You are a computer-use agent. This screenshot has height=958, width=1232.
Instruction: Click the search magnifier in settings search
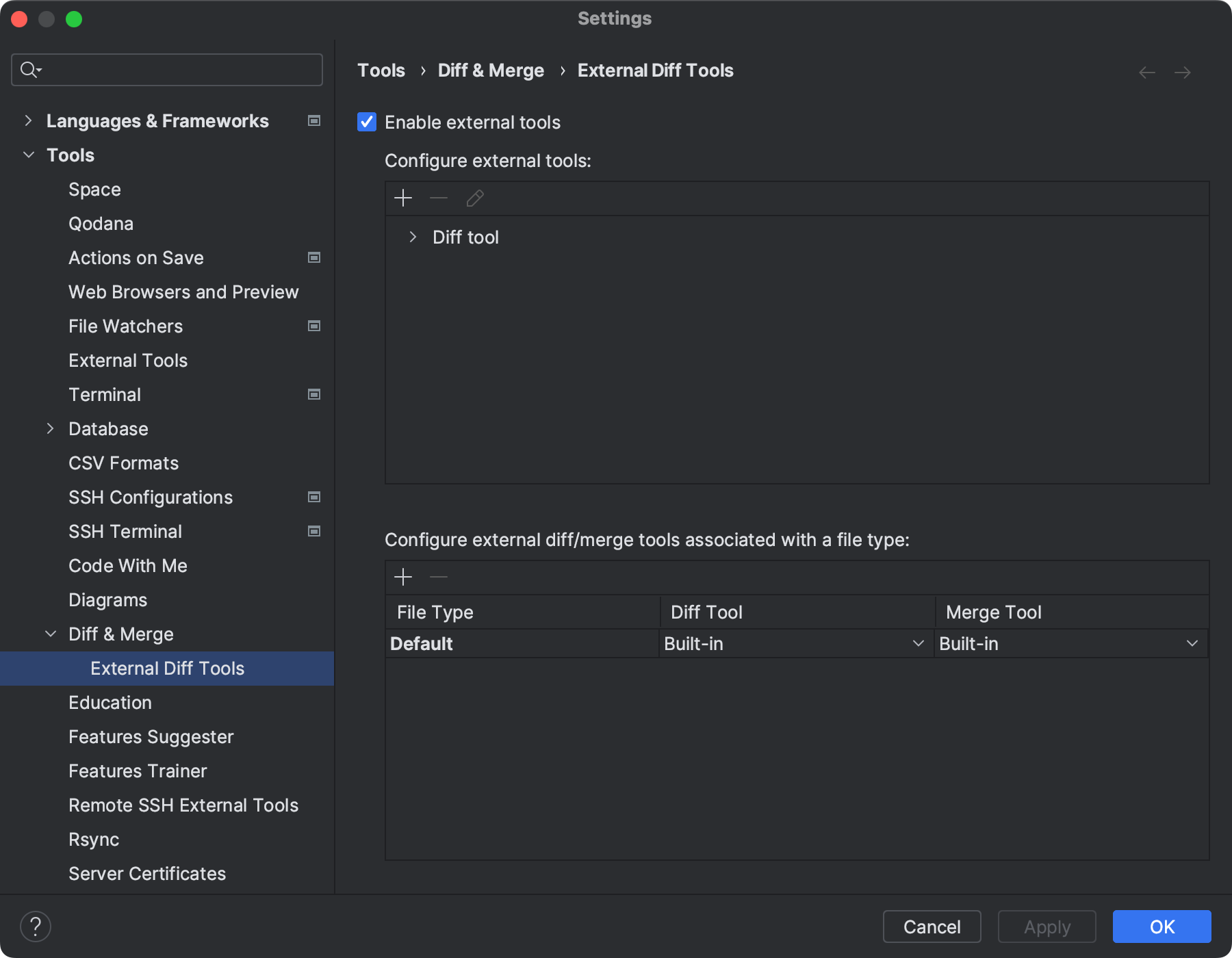[29, 69]
